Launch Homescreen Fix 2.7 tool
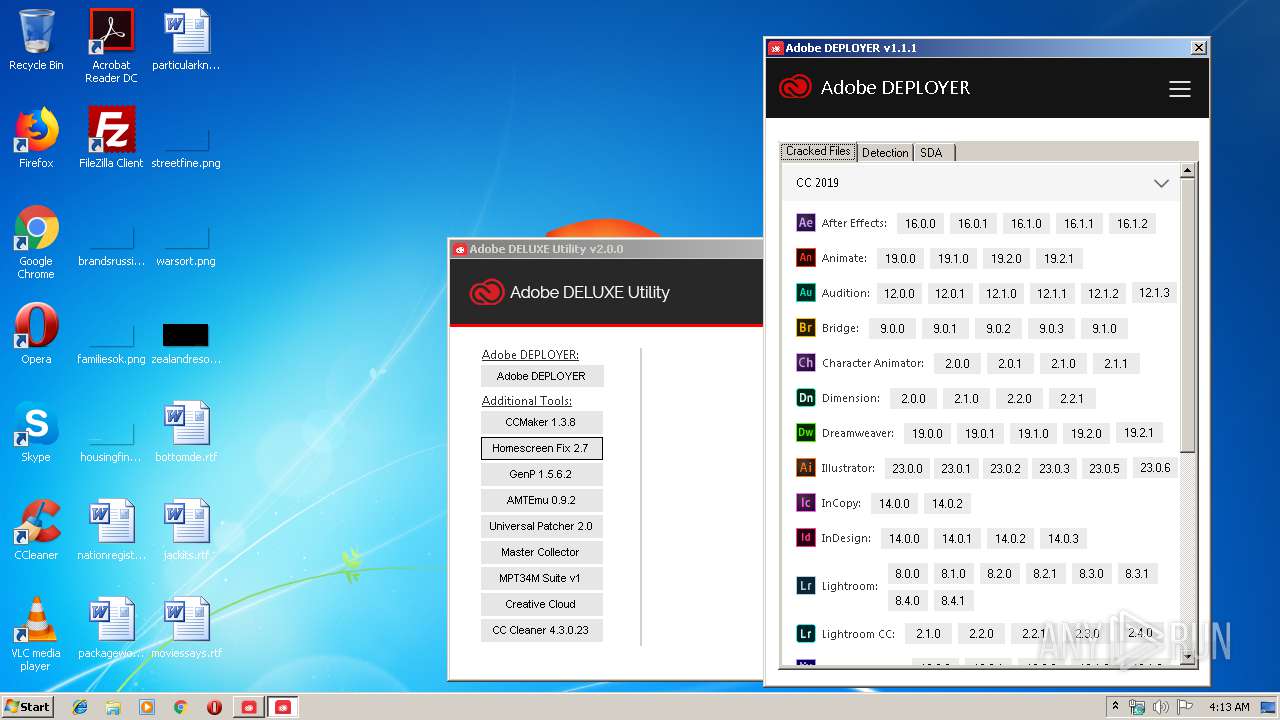Viewport: 1280px width, 720px height. pyautogui.click(x=541, y=448)
